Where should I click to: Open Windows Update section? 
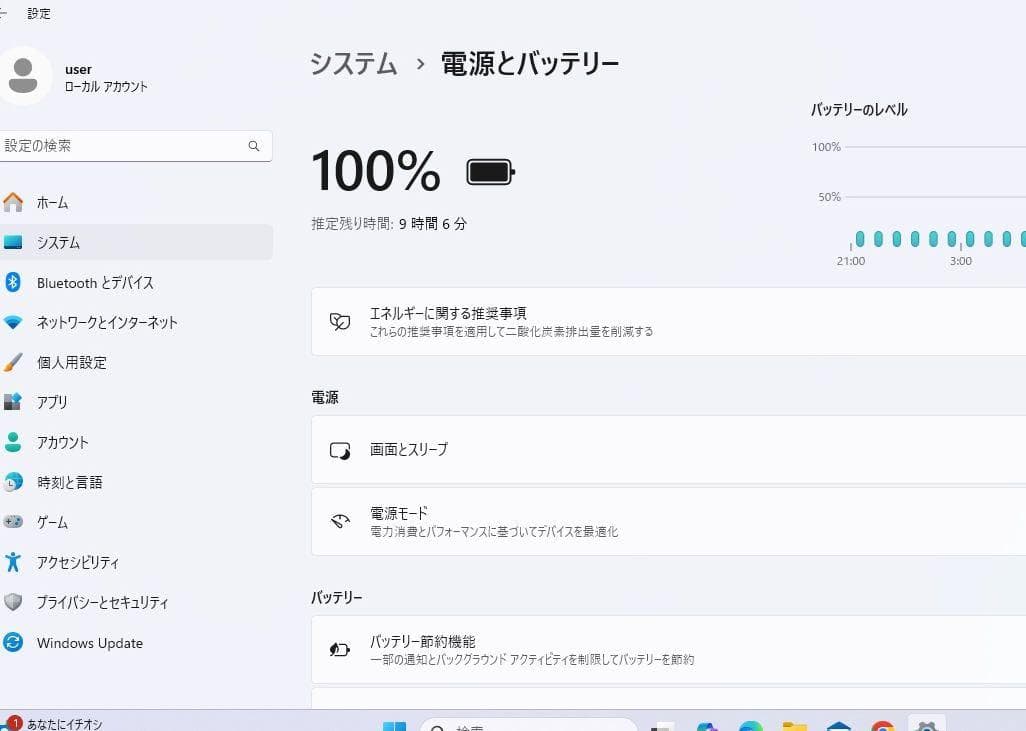[x=90, y=643]
